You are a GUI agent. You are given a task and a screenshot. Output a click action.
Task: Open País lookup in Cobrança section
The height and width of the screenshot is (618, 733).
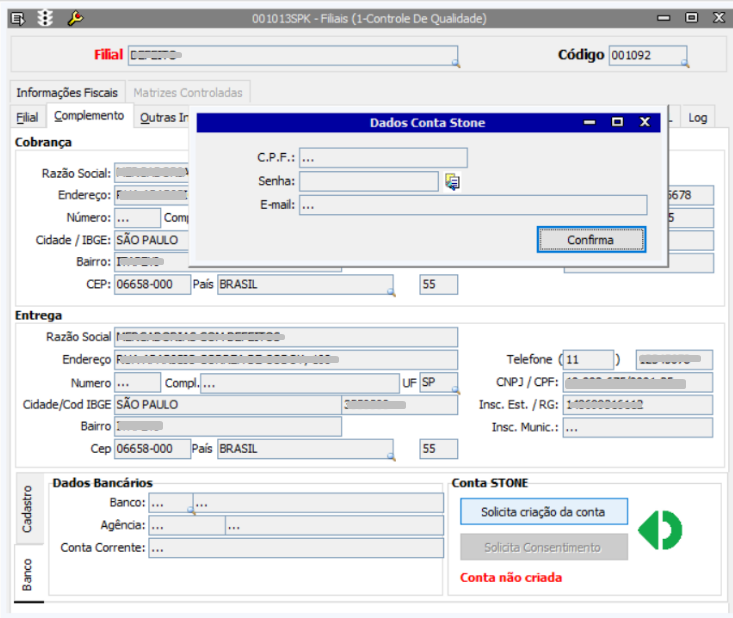(391, 292)
